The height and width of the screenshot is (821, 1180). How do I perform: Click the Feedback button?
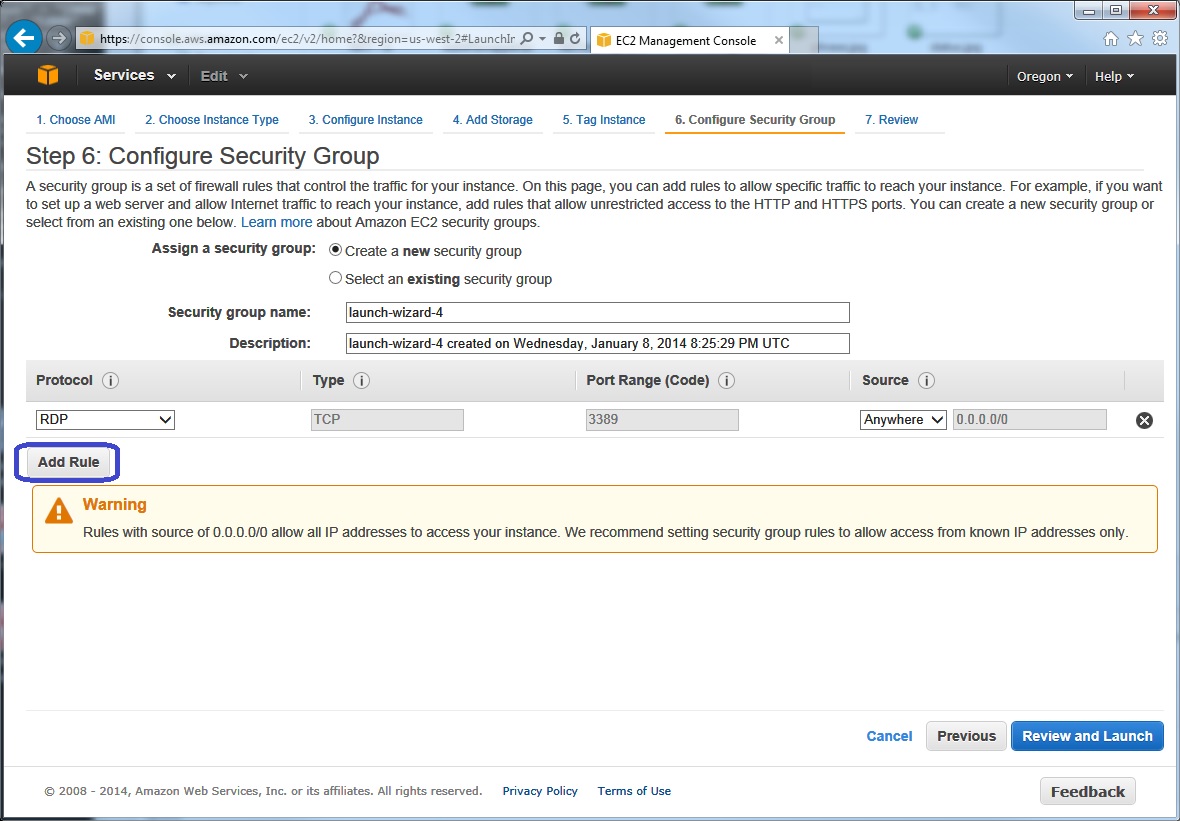(1087, 792)
